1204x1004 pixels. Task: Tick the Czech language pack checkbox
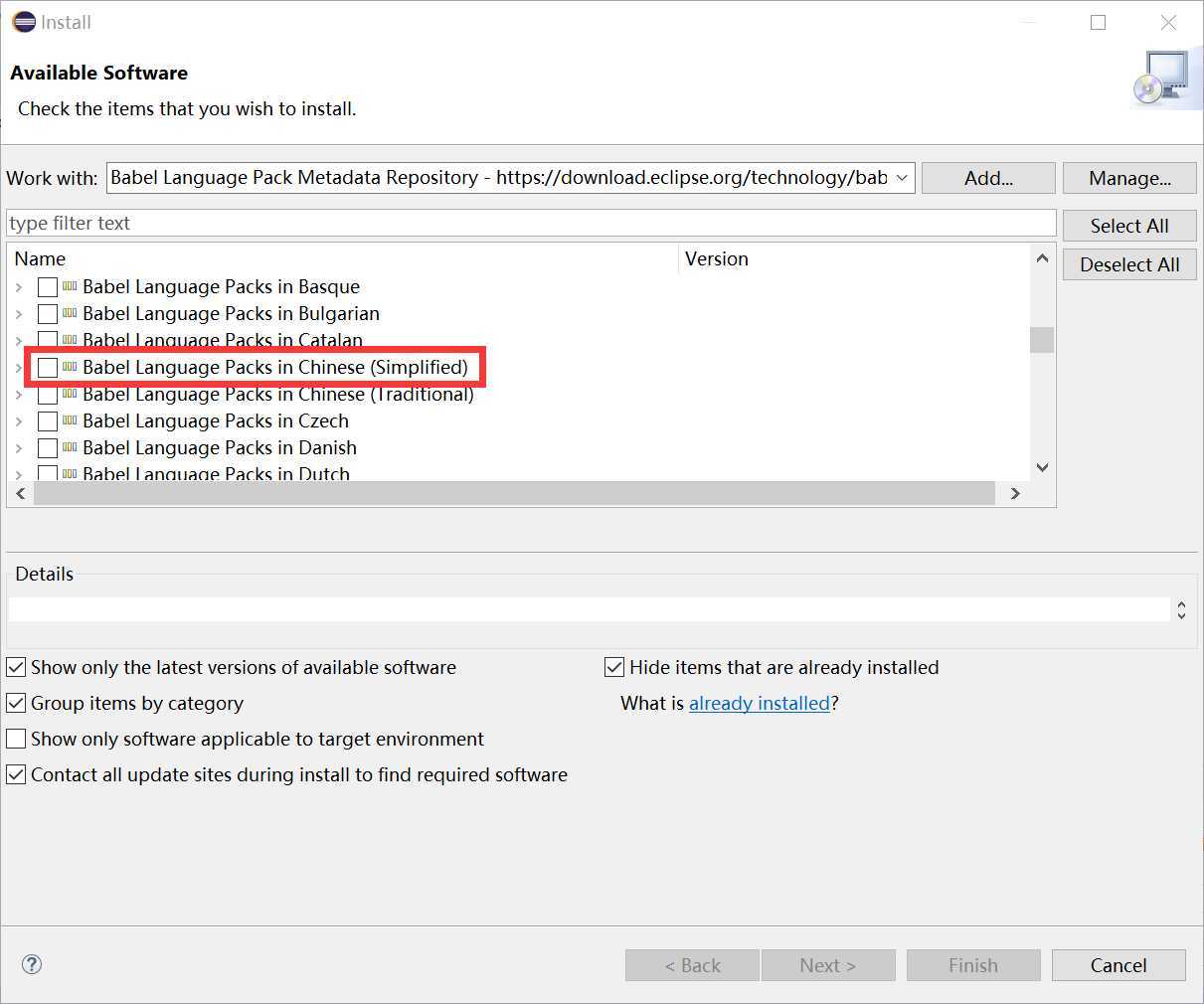tap(48, 421)
